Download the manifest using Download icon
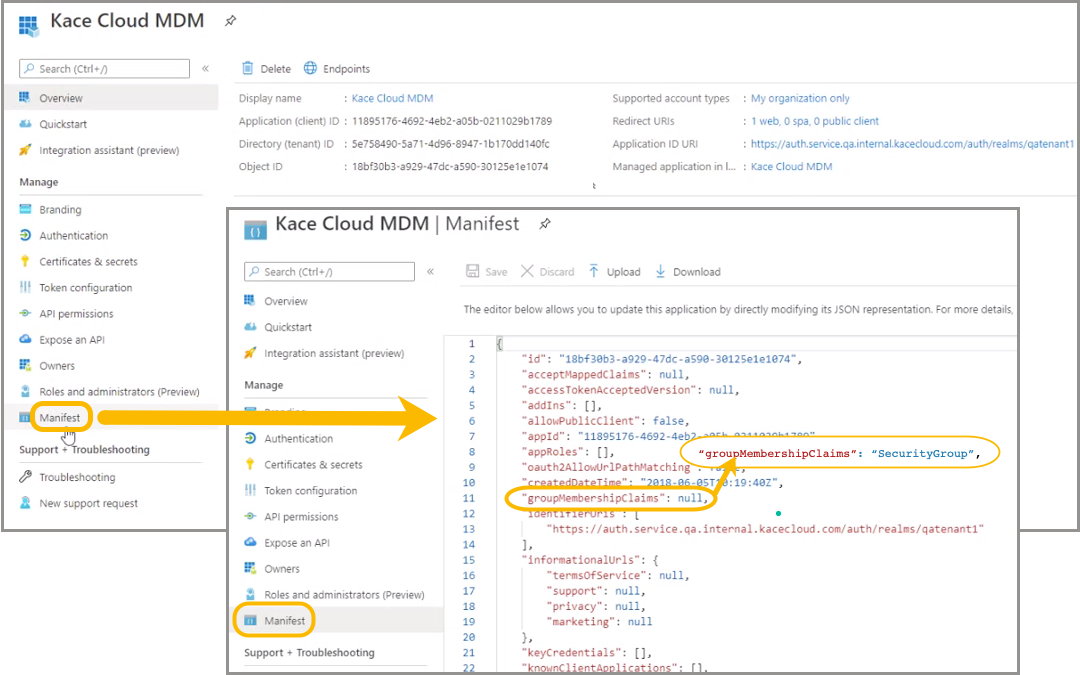 660,272
